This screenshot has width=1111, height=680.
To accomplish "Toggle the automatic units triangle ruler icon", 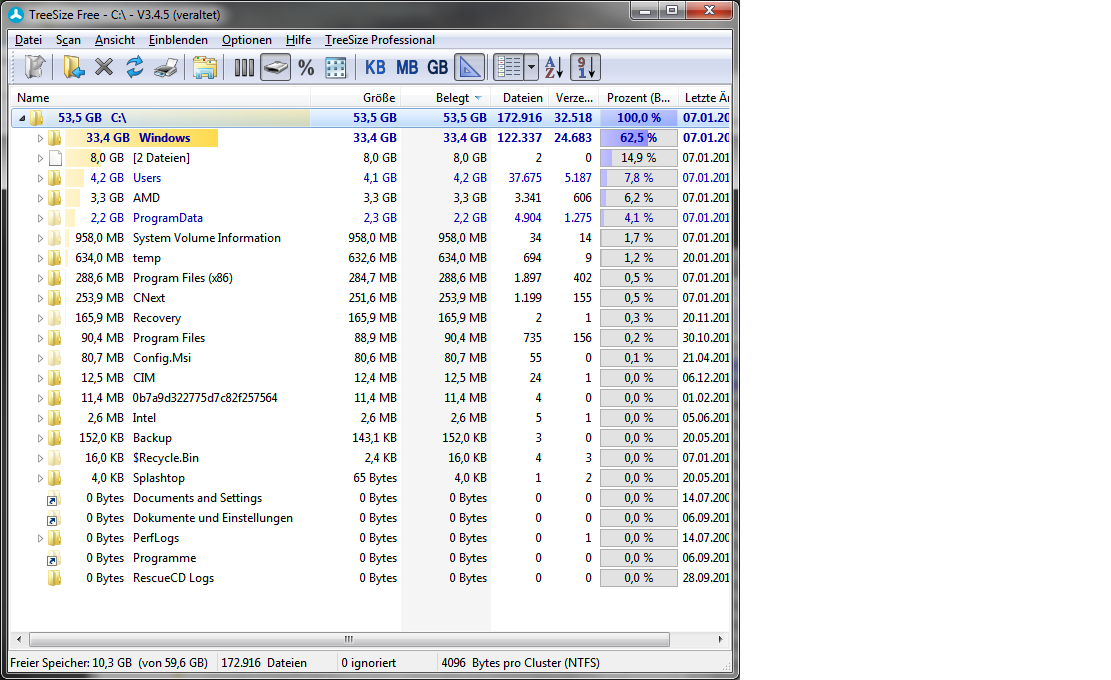I will click(469, 67).
